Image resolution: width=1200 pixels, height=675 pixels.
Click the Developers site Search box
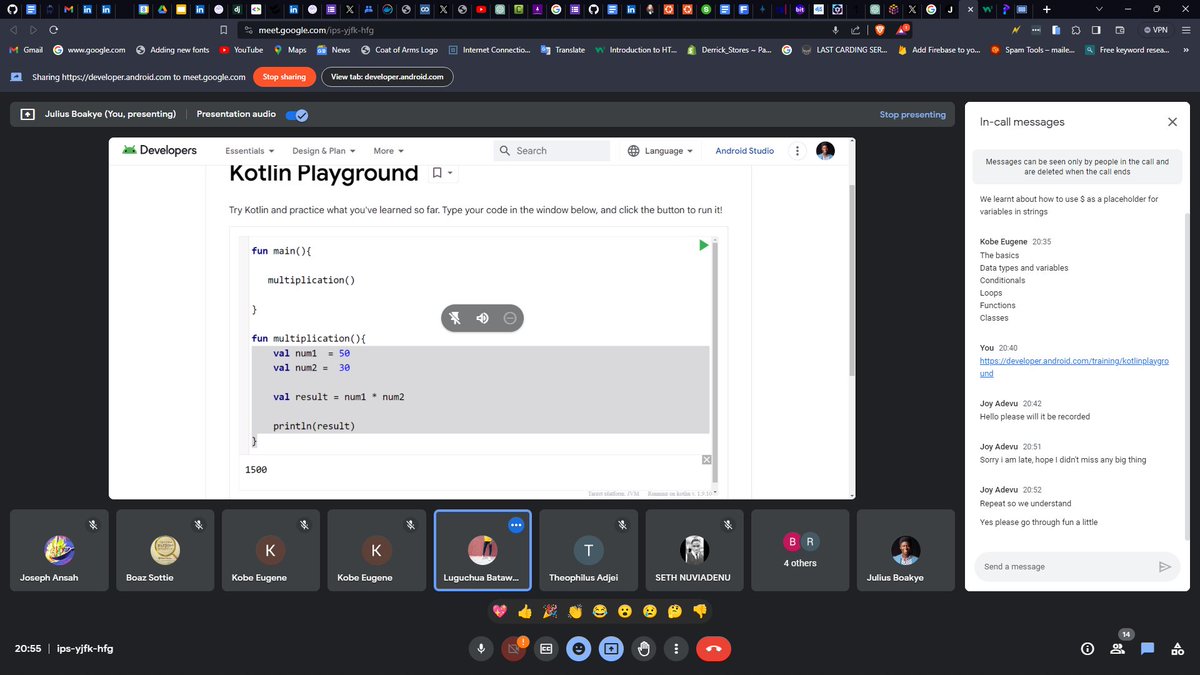(553, 151)
